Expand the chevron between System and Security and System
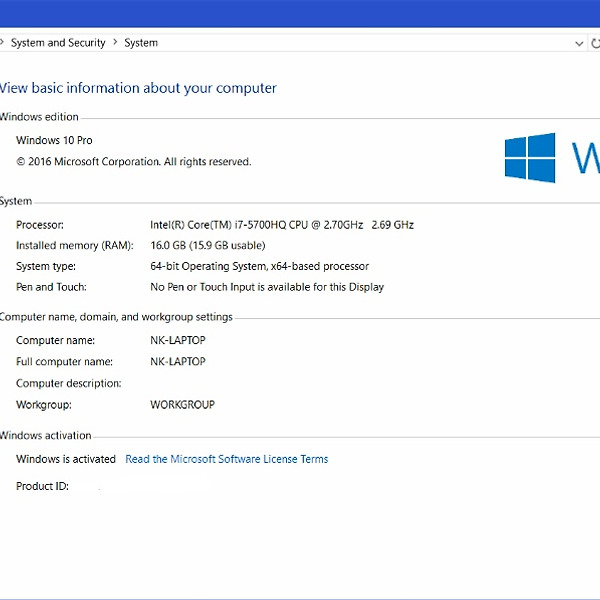 115,43
